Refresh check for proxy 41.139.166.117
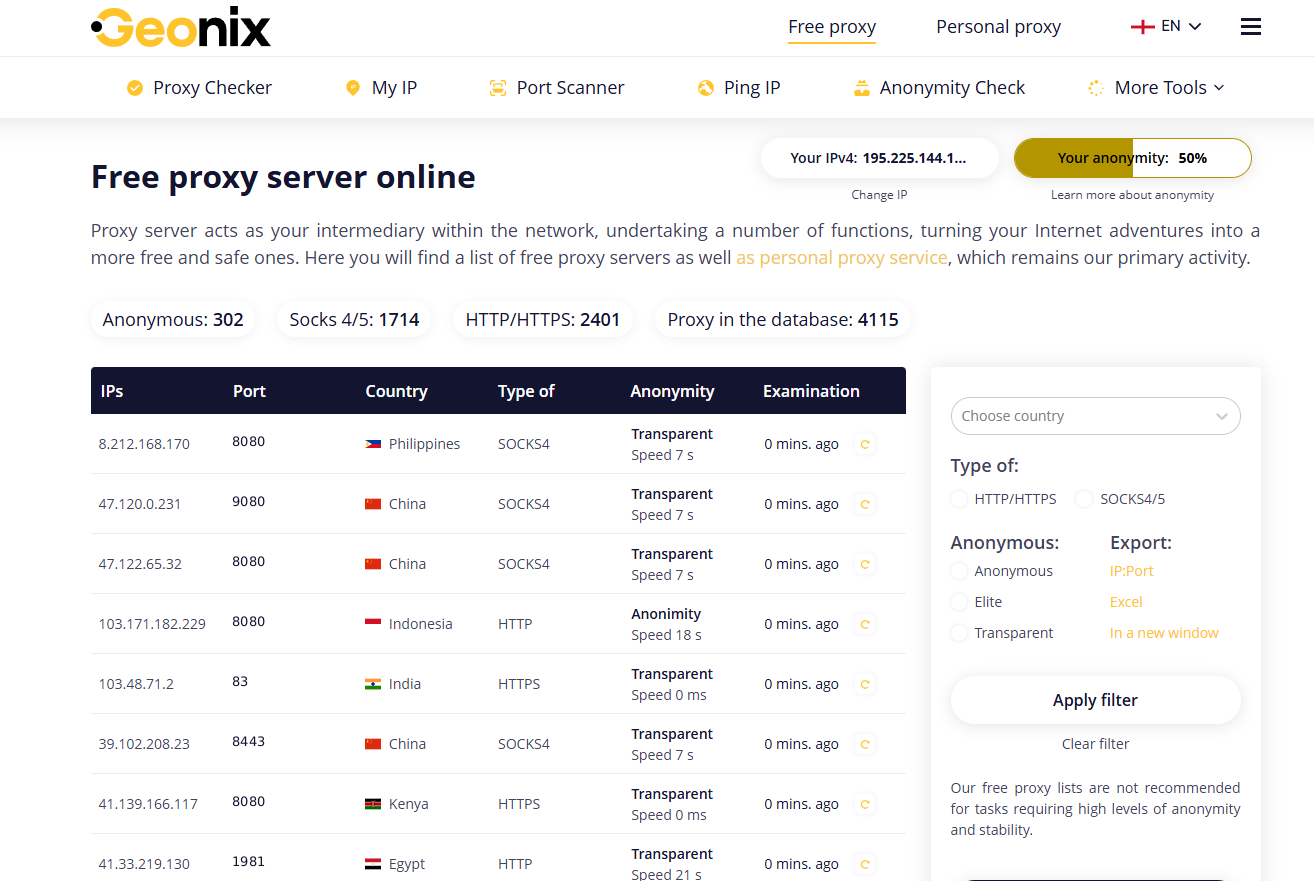The image size is (1314, 881). 865,804
